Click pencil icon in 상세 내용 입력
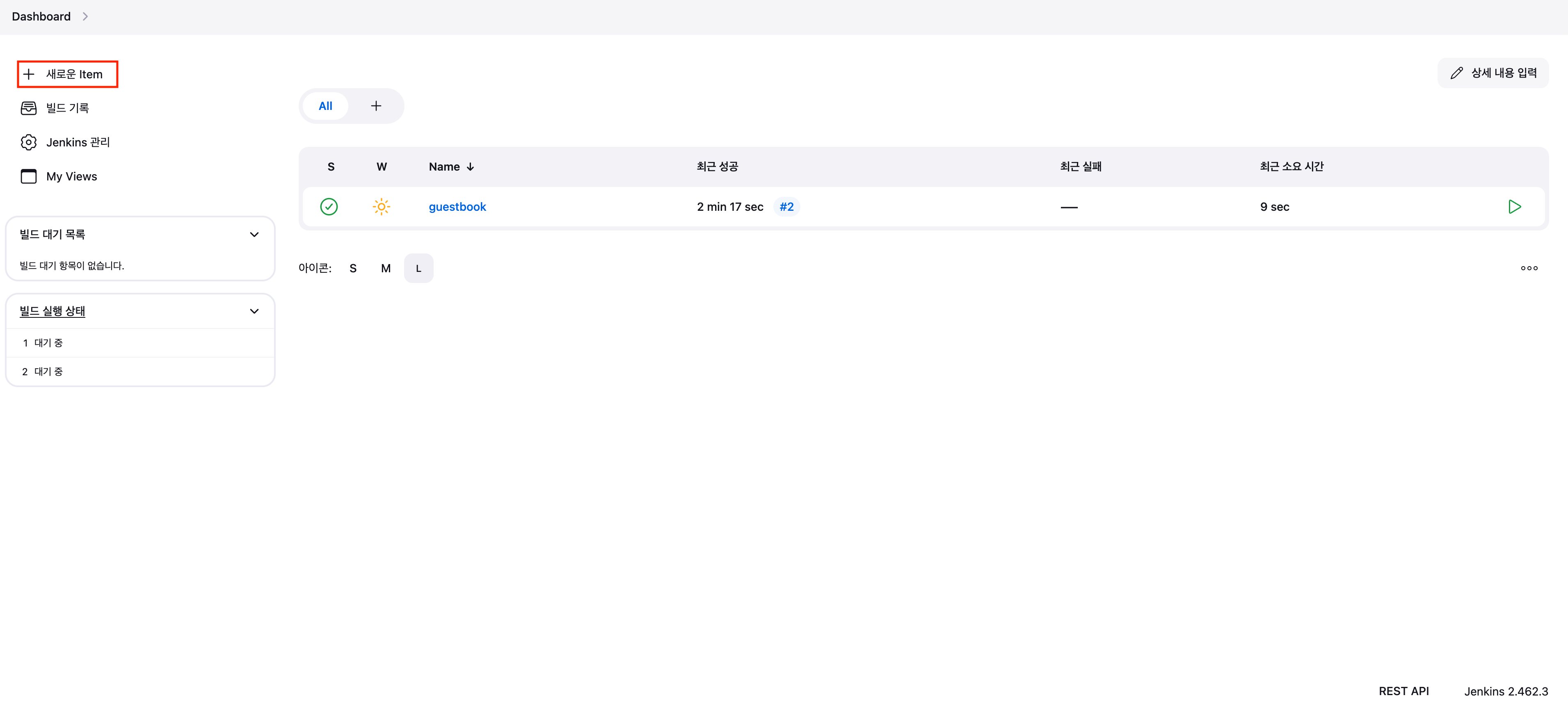 [1456, 73]
